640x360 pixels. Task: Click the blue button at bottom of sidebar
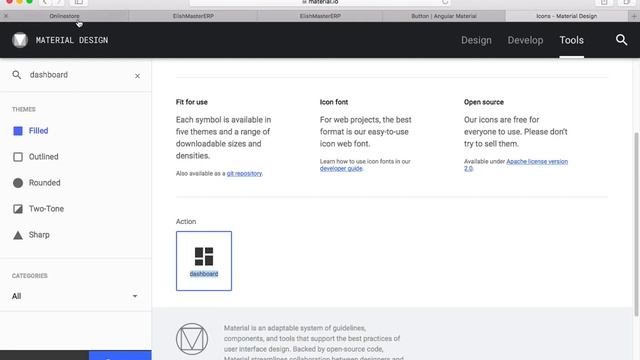tap(120, 355)
